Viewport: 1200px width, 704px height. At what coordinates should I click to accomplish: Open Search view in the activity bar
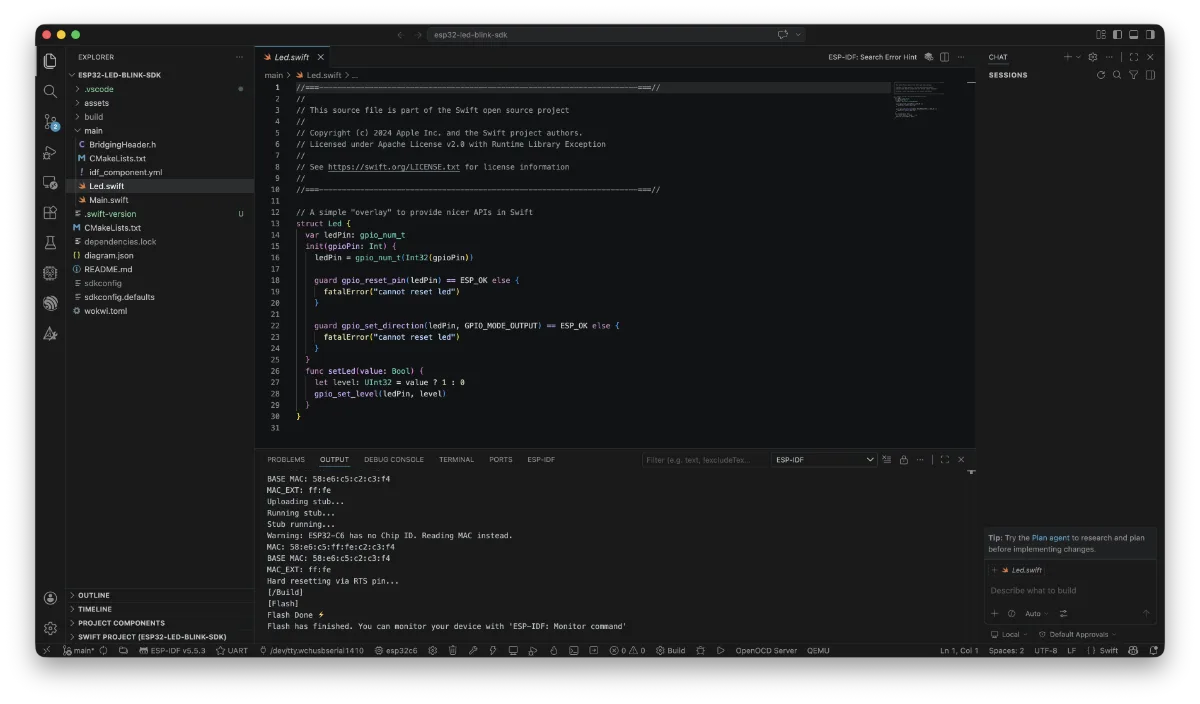click(50, 92)
